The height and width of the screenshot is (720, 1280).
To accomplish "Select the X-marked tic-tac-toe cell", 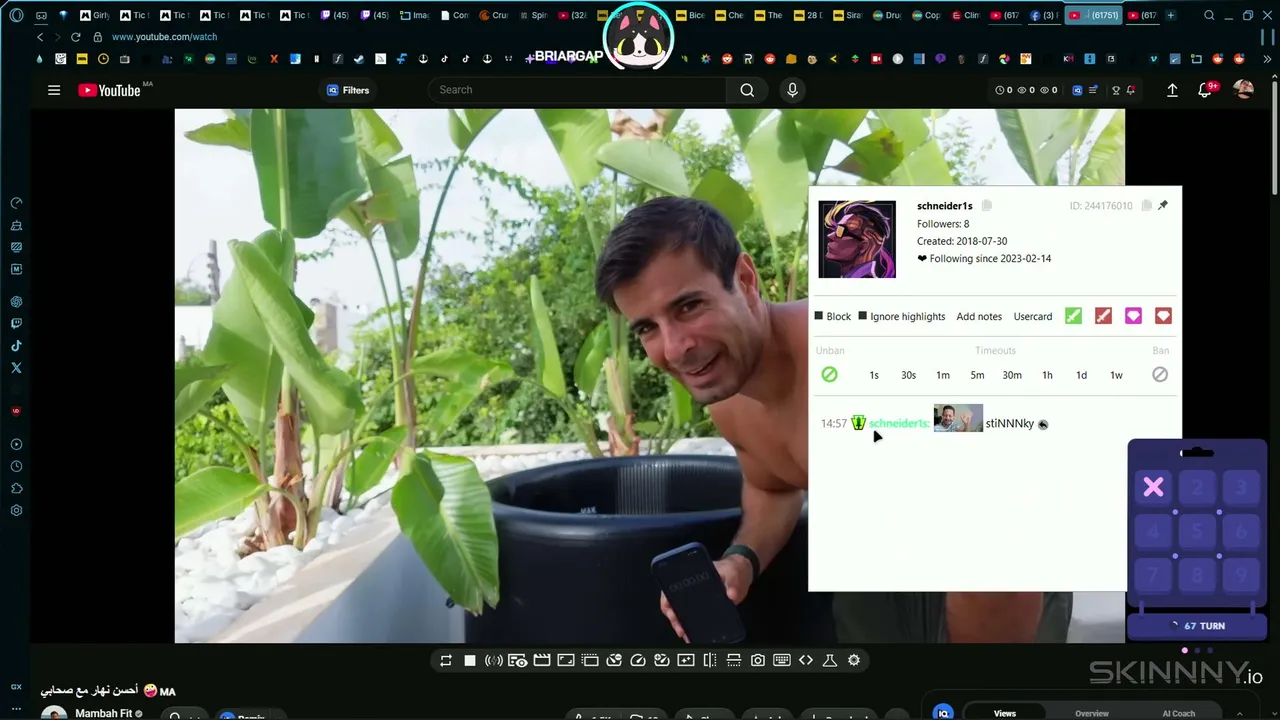I will (x=1153, y=488).
